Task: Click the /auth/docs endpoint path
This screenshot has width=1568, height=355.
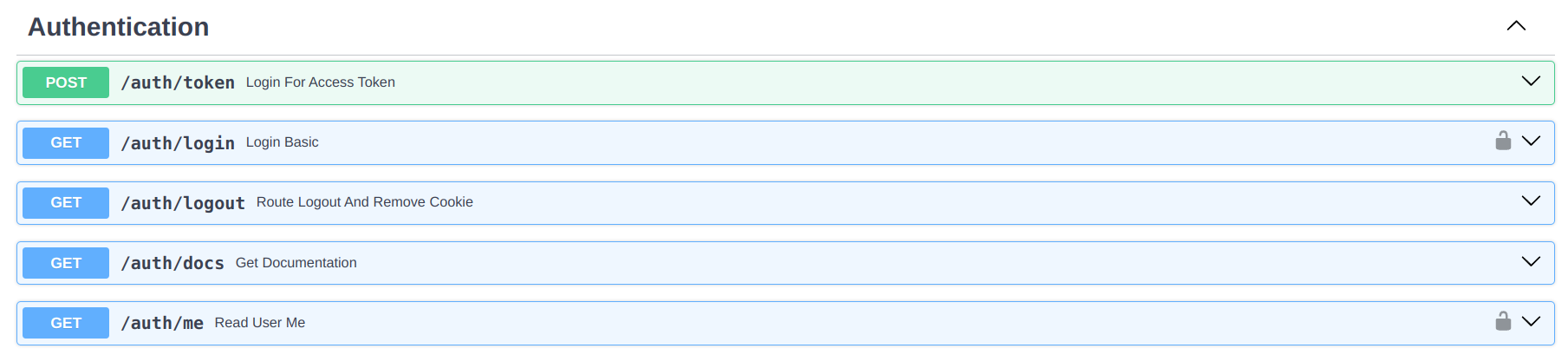Action: click(x=172, y=263)
